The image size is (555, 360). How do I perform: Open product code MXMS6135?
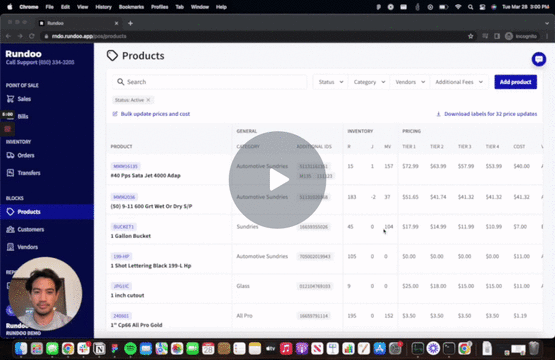125,166
